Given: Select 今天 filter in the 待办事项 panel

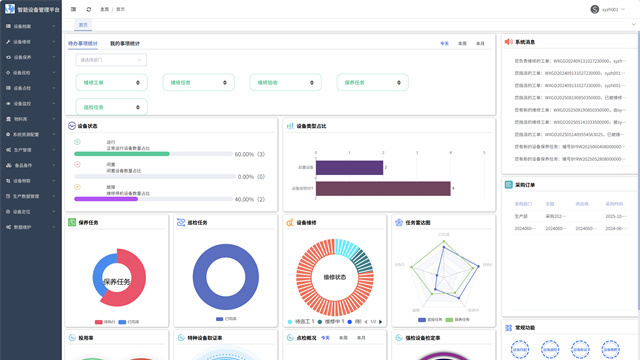Looking at the screenshot, I should (x=444, y=43).
